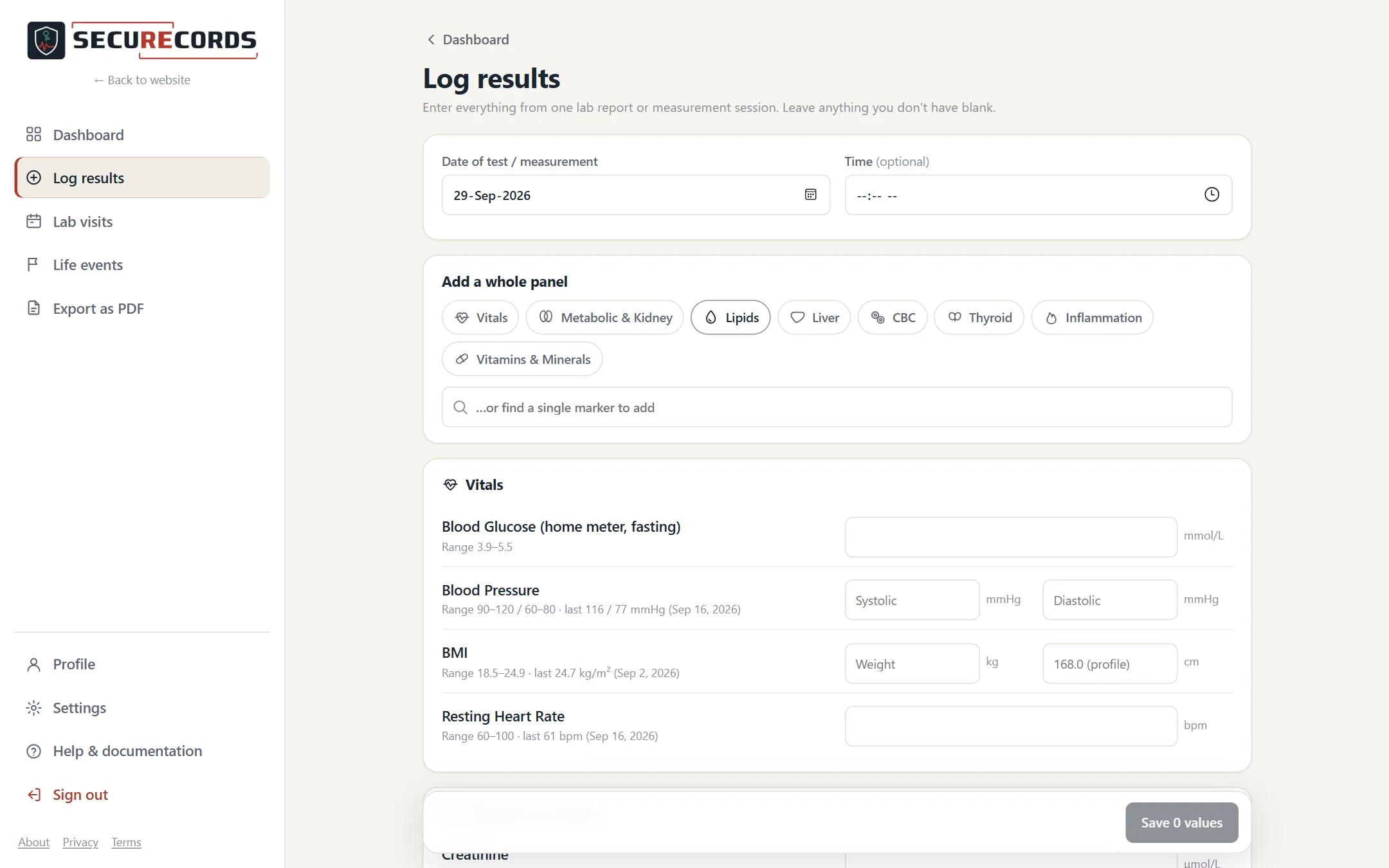Open Settings in the sidebar
The image size is (1389, 868).
pos(142,708)
